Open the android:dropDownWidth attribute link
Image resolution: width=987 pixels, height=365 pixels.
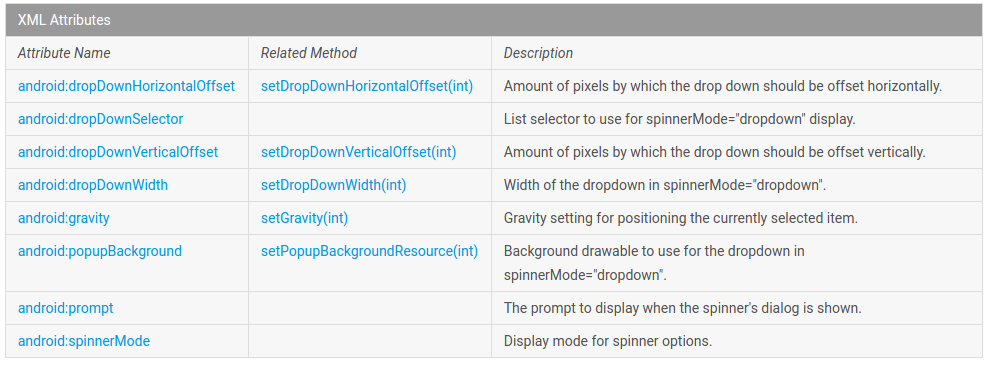(x=93, y=185)
